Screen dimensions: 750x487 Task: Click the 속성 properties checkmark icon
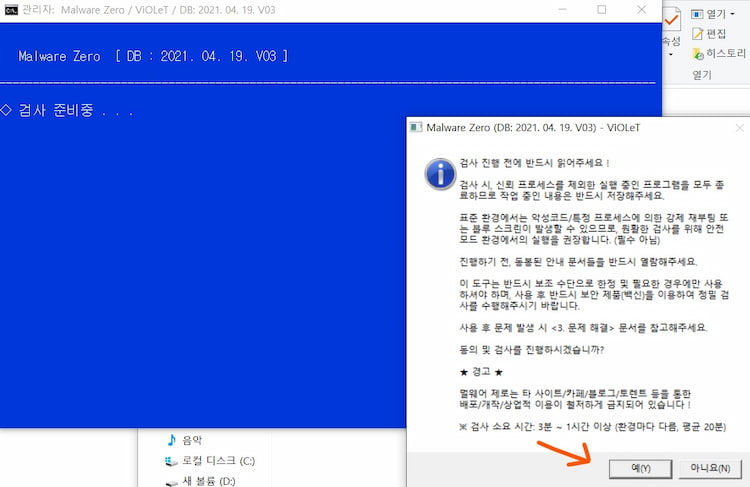pos(672,20)
